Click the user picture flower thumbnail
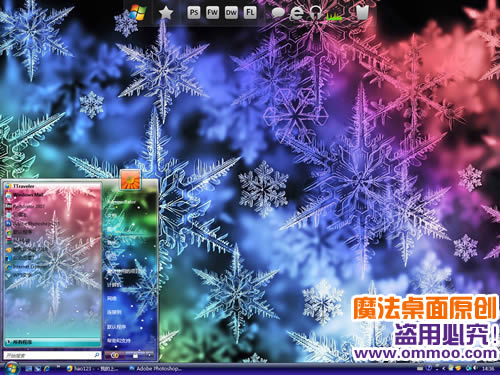Image resolution: width=500 pixels, height=375 pixels. 130,179
